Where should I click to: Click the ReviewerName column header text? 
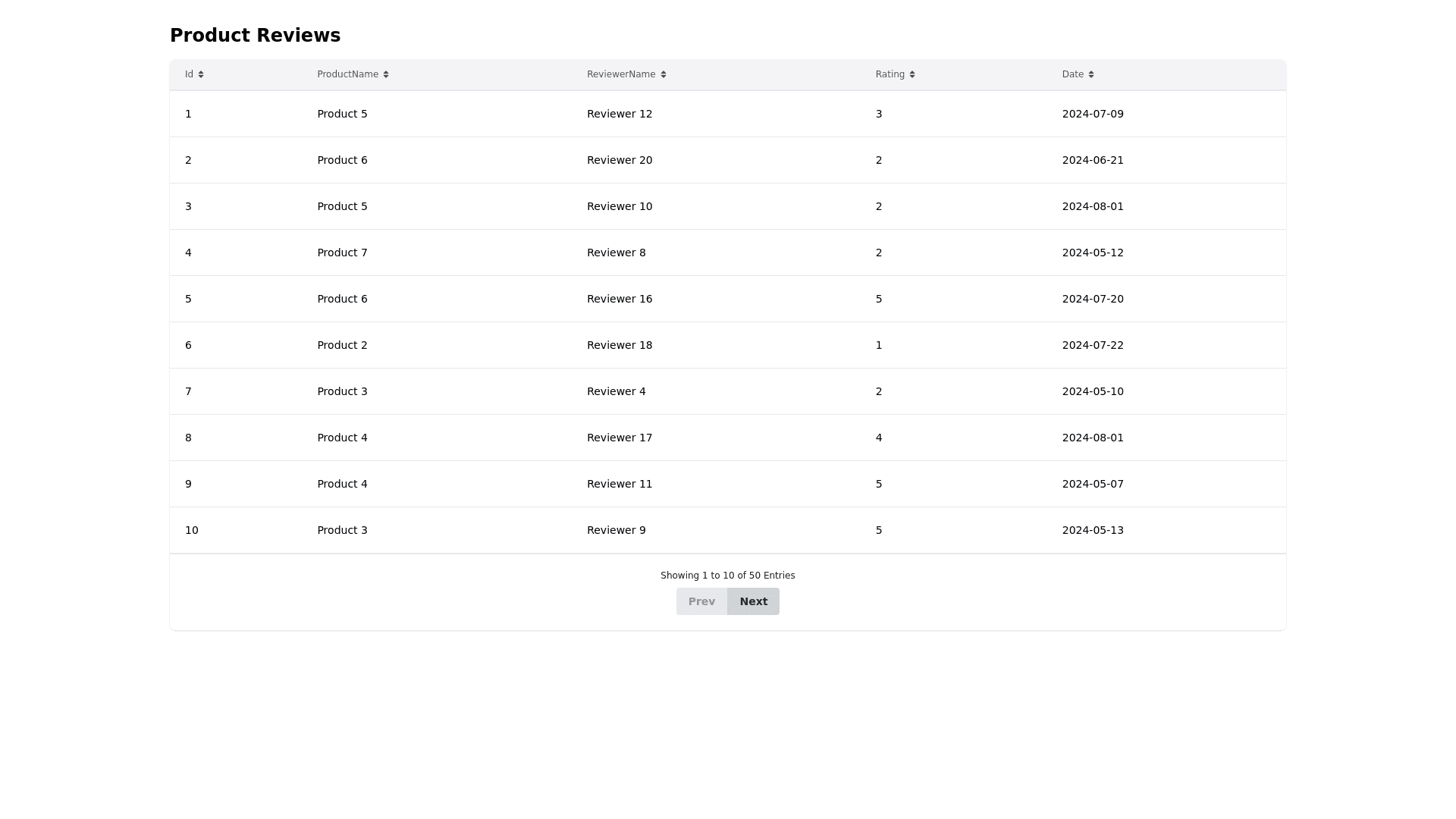(620, 74)
